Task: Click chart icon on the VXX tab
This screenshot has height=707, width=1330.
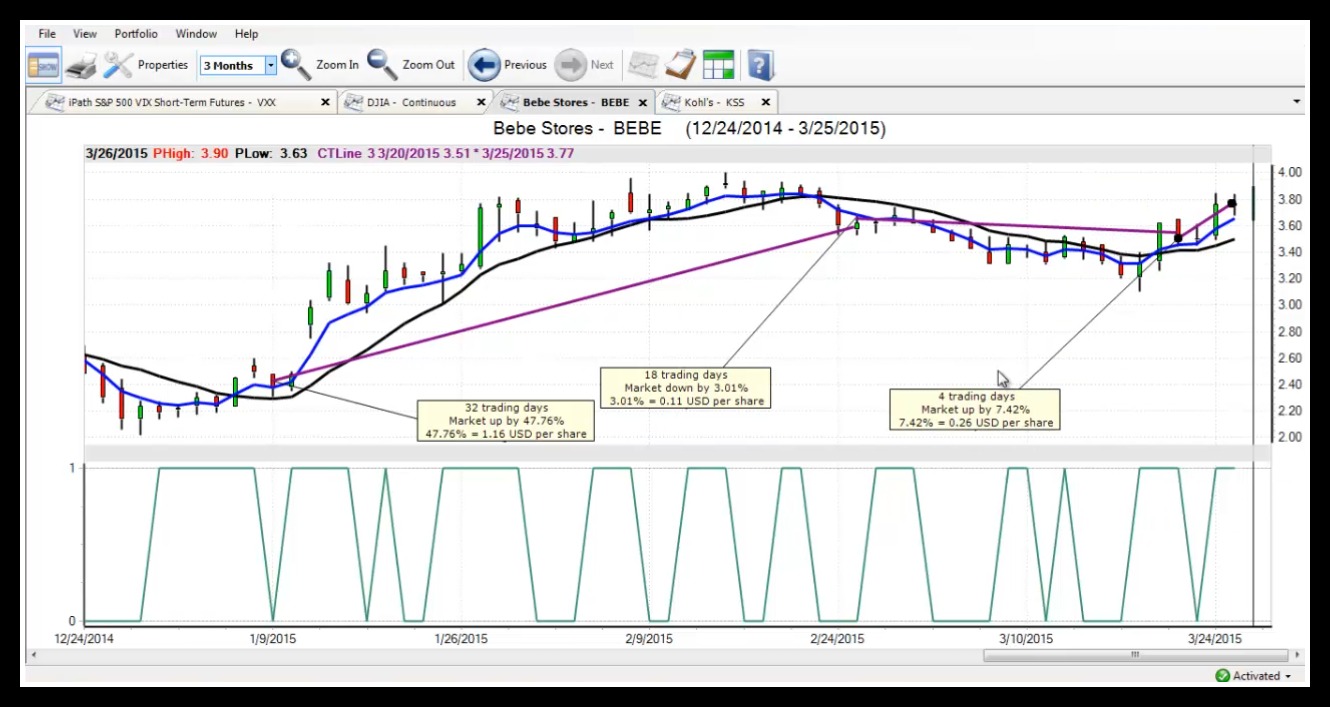Action: 54,102
